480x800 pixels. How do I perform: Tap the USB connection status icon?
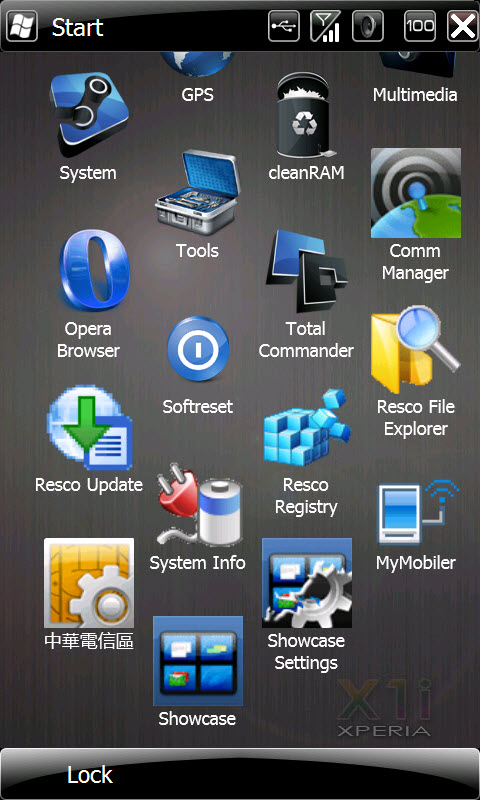(284, 26)
